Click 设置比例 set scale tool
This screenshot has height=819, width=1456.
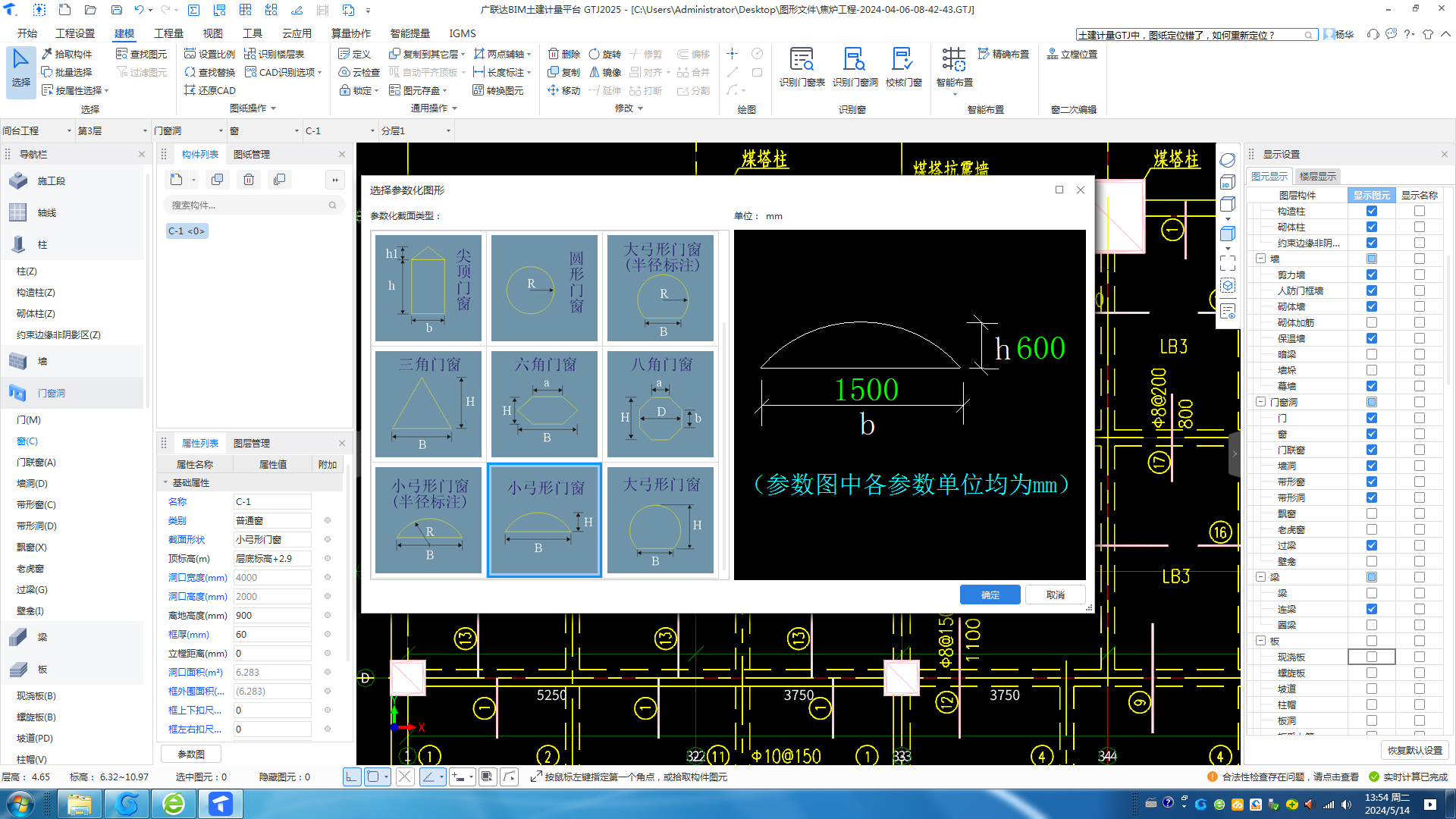pyautogui.click(x=210, y=54)
